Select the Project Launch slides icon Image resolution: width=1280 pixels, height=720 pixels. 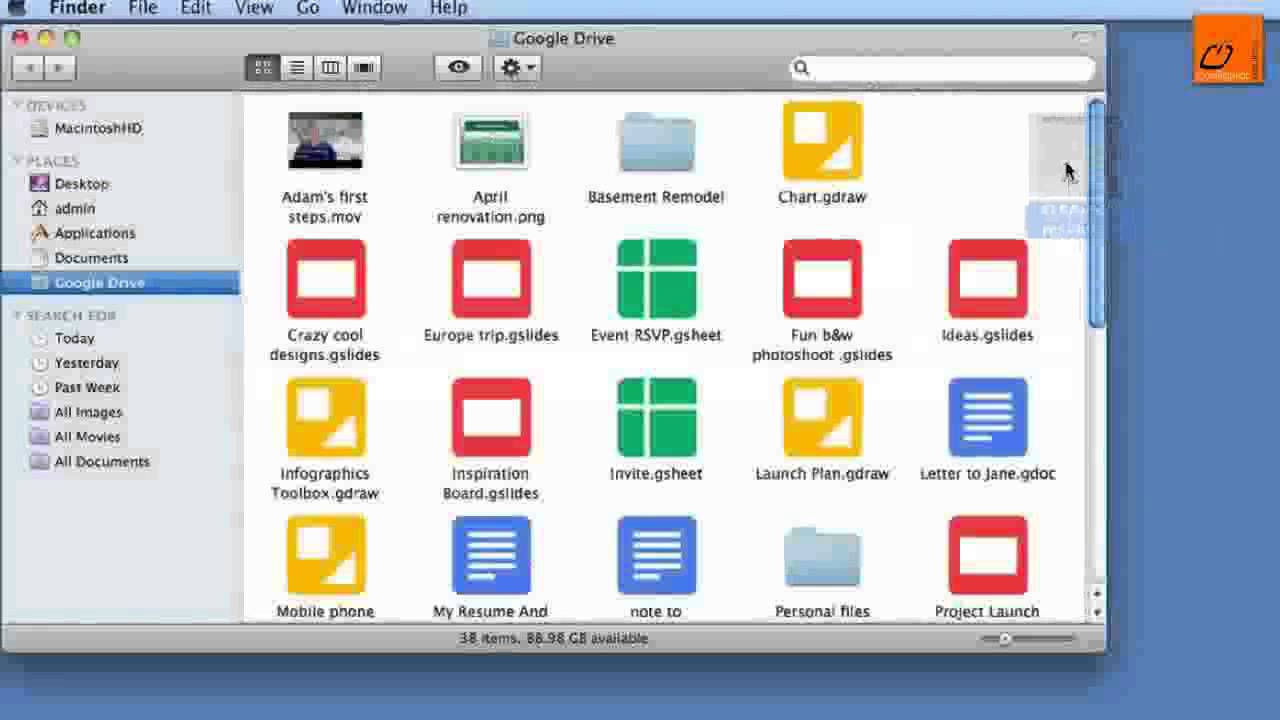click(x=988, y=555)
